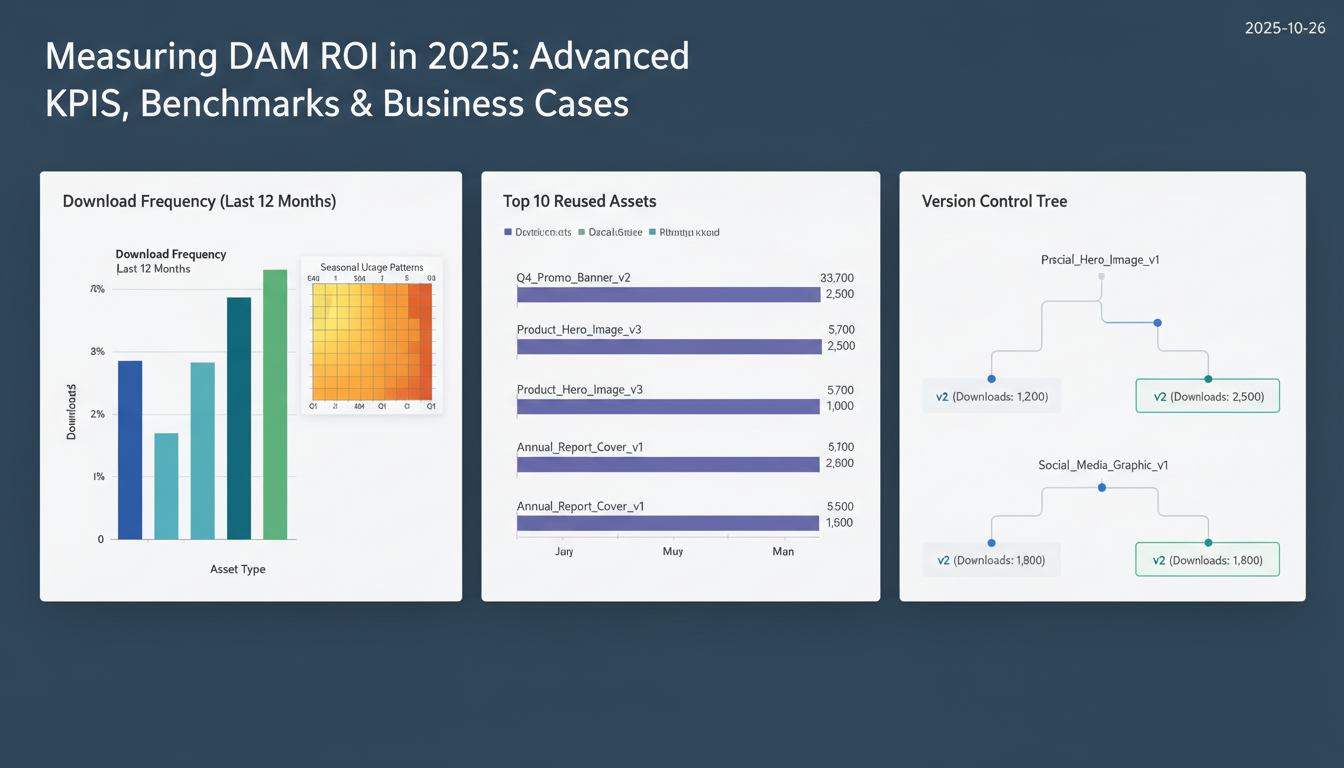Open v2 (Downloads: 2,500) version card
Screen dimensions: 1344x768
tap(1207, 395)
